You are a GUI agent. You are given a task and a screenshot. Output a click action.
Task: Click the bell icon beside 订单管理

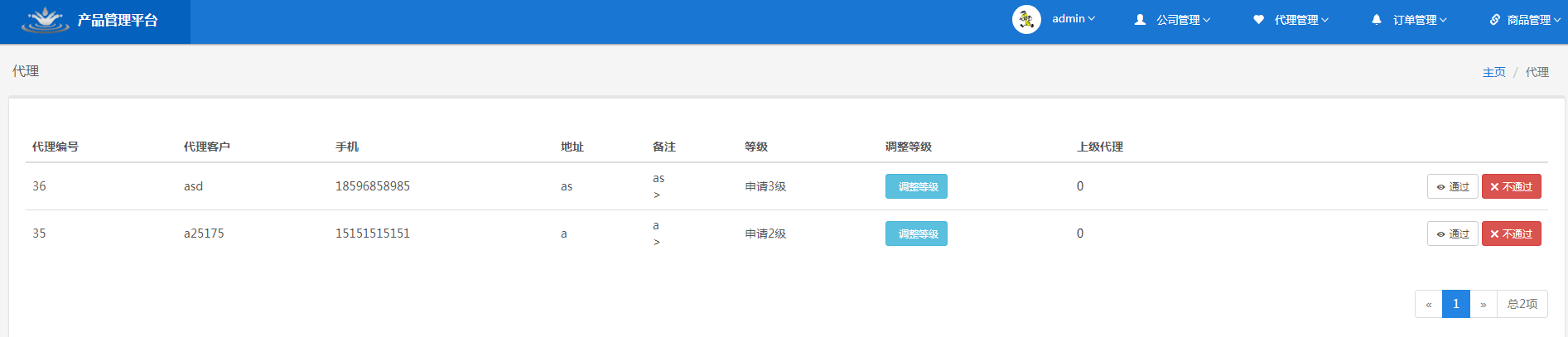pyautogui.click(x=1377, y=19)
